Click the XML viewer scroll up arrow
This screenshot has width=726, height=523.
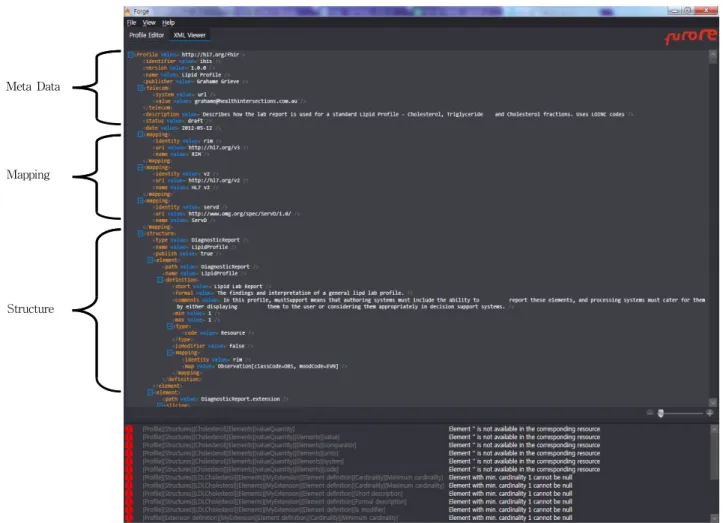pos(713,54)
